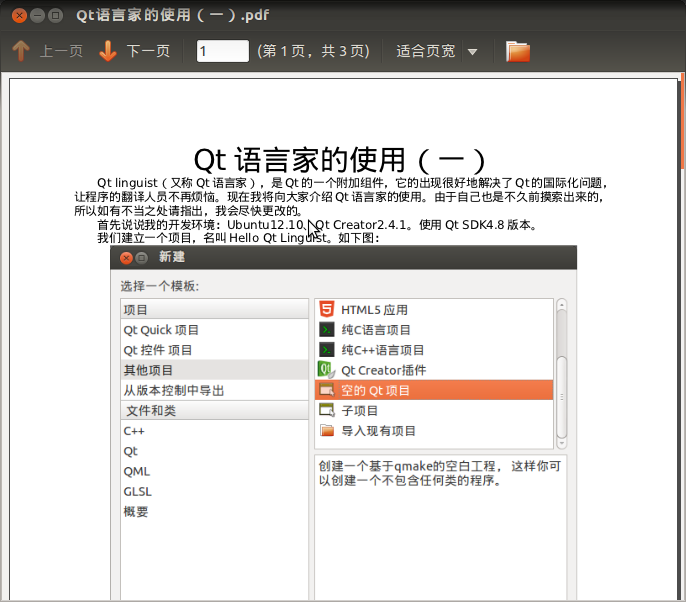Screen dimensions: 686x602
Task: Close the embedded 新建 dialog
Action: (x=126, y=258)
